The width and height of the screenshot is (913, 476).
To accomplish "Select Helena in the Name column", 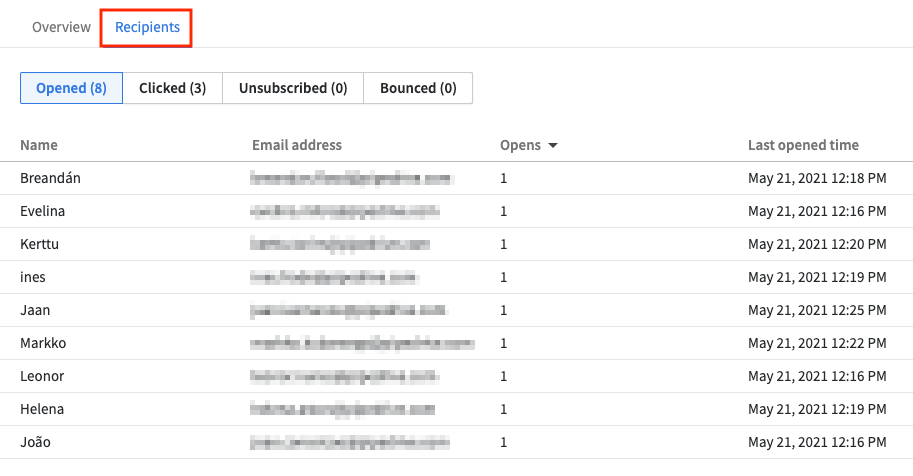I will coord(43,409).
